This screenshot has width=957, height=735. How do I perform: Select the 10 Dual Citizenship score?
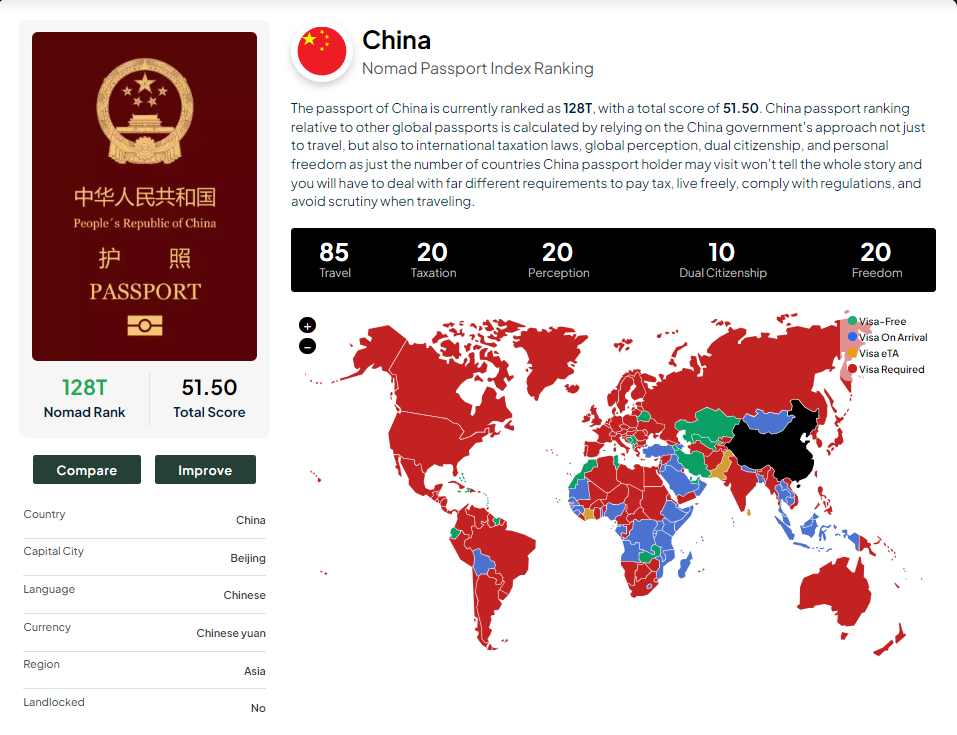(x=722, y=260)
